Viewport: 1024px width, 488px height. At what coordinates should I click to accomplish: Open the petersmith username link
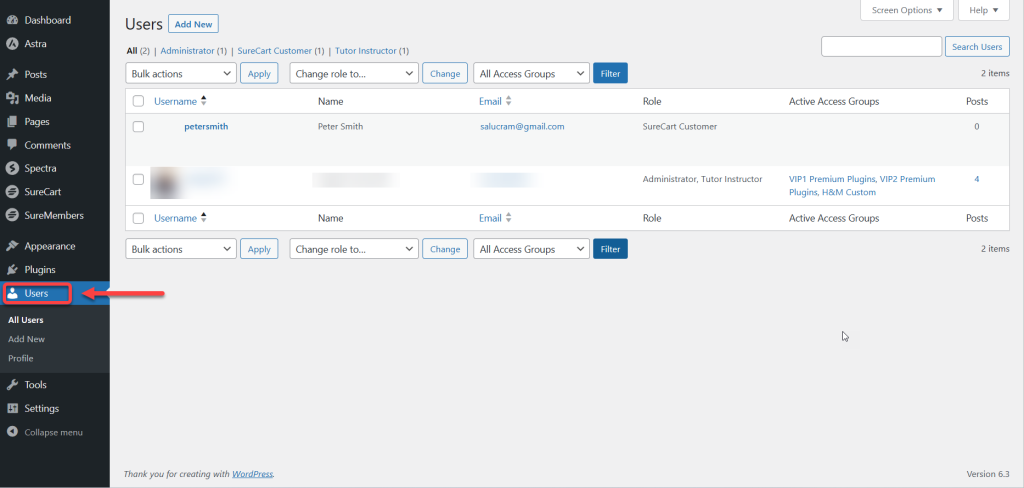206,127
